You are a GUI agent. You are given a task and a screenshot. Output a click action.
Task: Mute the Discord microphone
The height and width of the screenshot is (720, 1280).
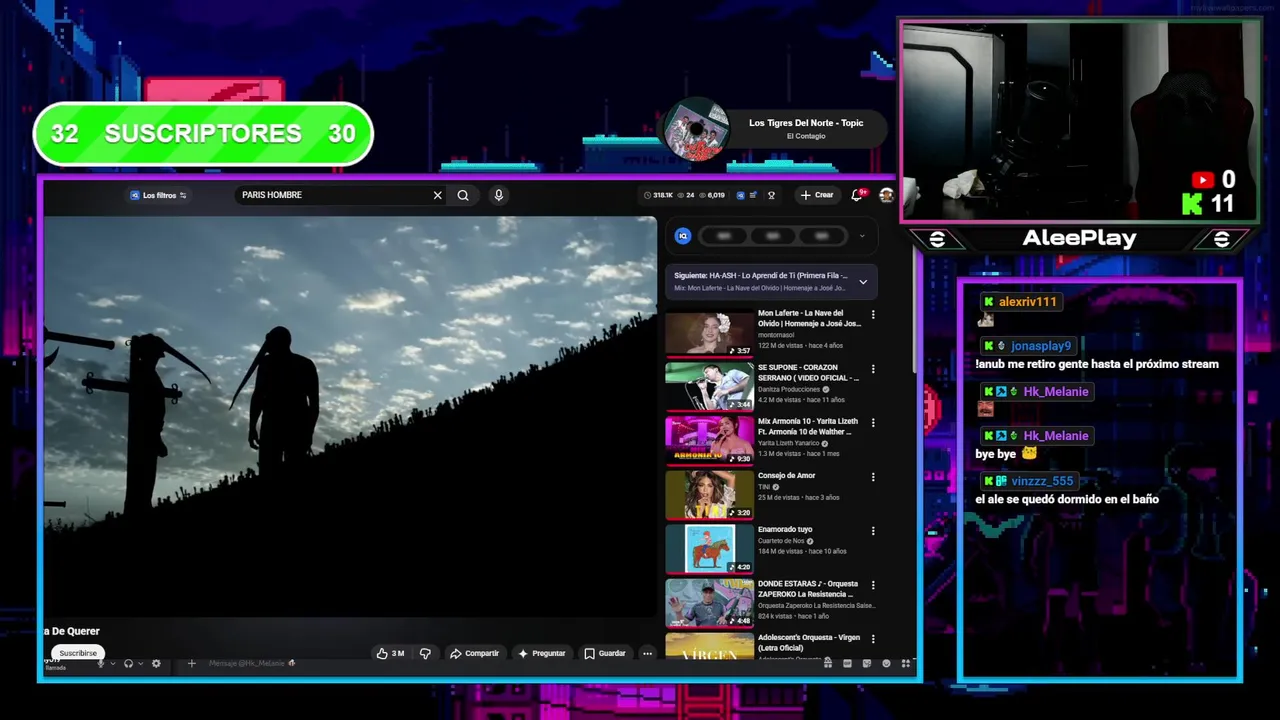coord(100,663)
